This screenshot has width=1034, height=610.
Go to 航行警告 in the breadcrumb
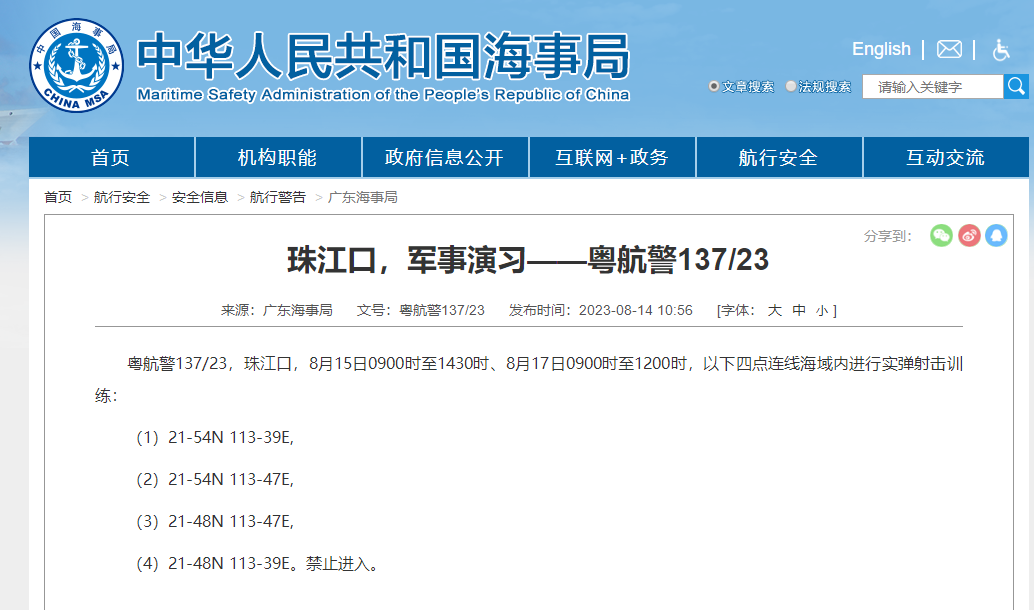pyautogui.click(x=278, y=197)
